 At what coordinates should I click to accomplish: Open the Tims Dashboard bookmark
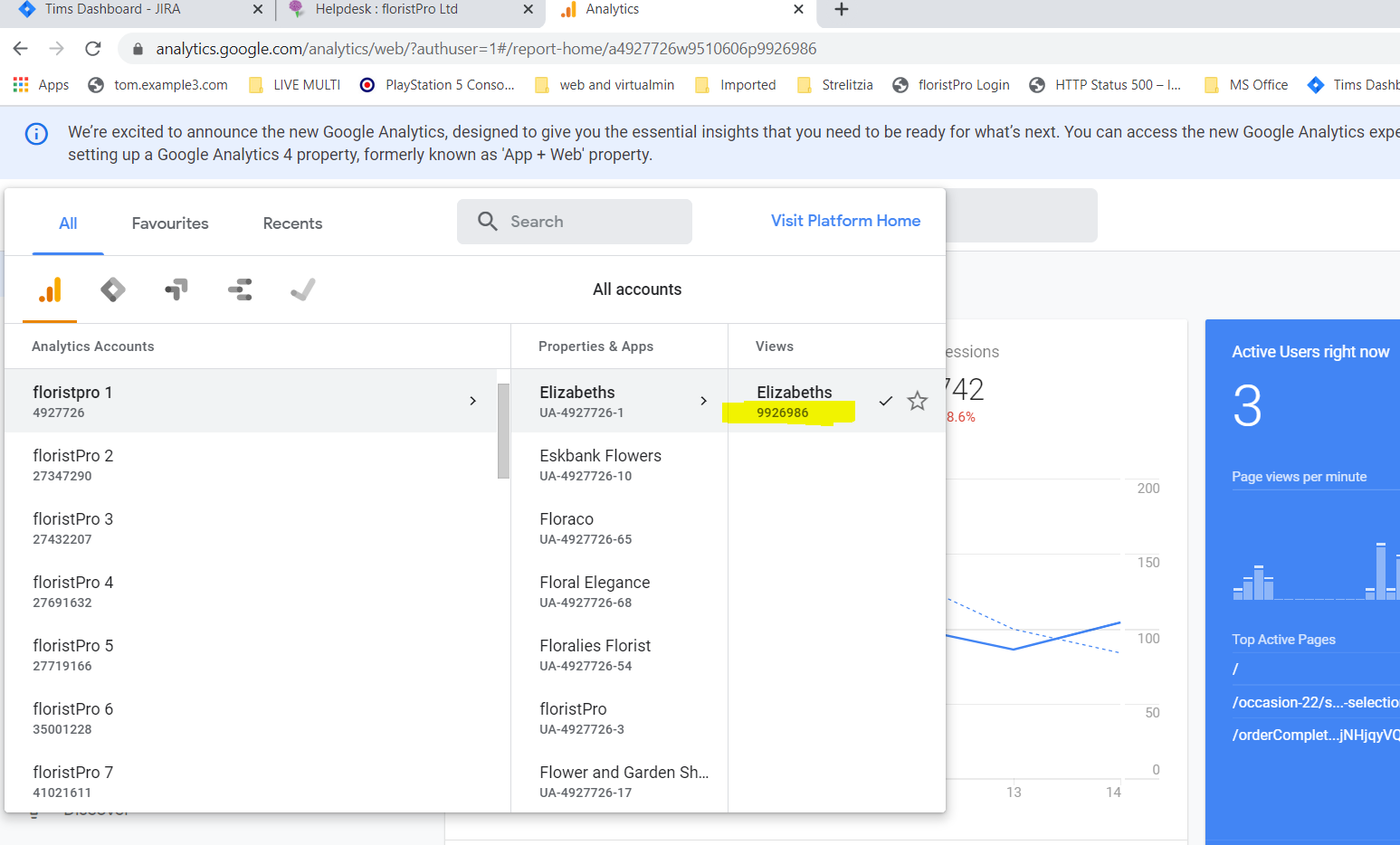coord(1354,85)
